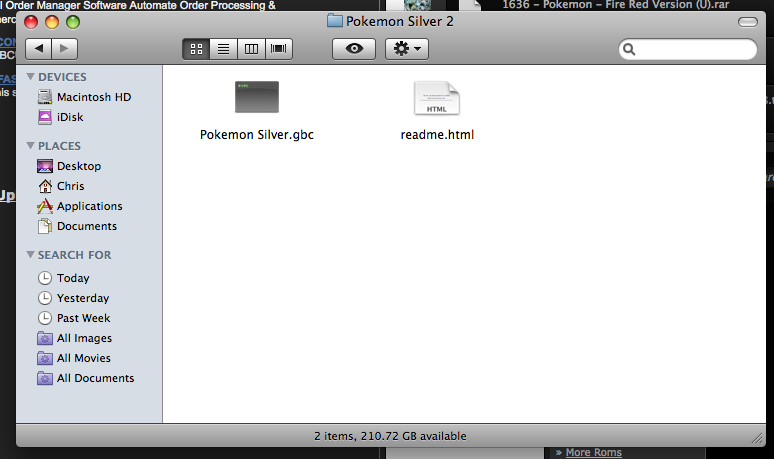Click the More Roms link in browser

pyautogui.click(x=593, y=452)
